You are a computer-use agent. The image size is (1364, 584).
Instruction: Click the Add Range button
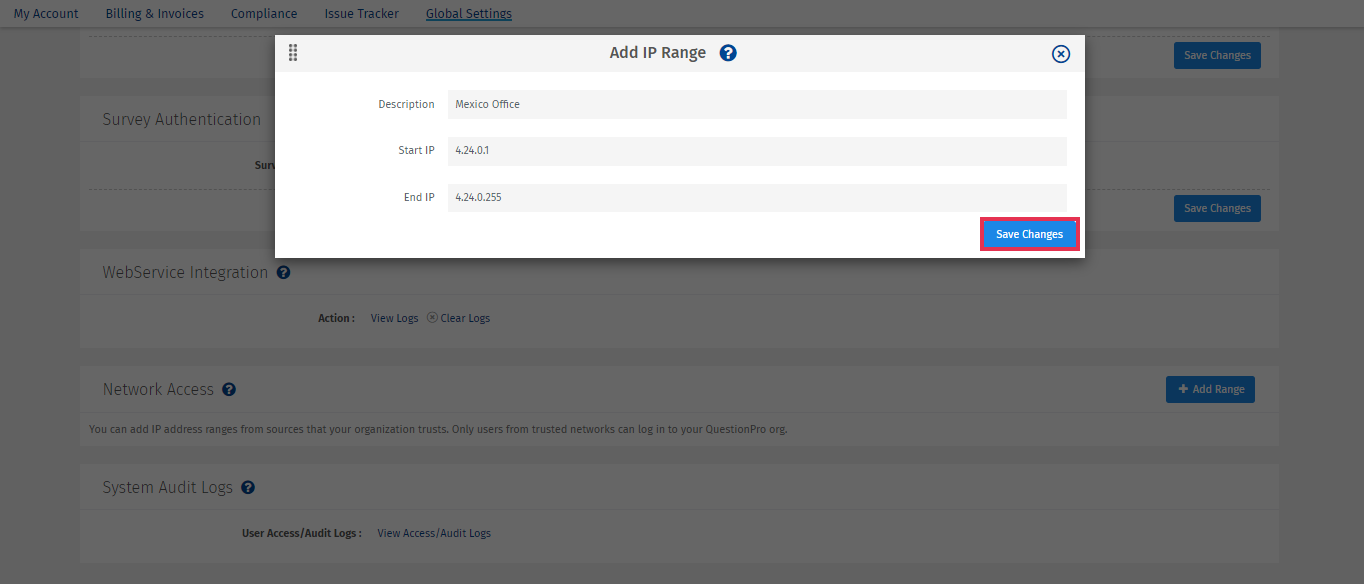pos(1210,389)
